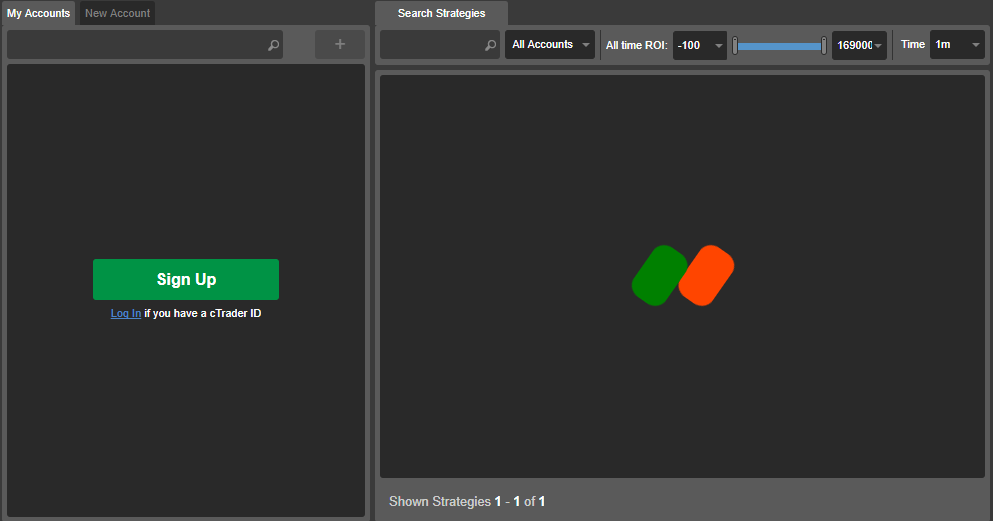Open the New Account tab
Image resolution: width=993 pixels, height=521 pixels.
click(x=118, y=13)
